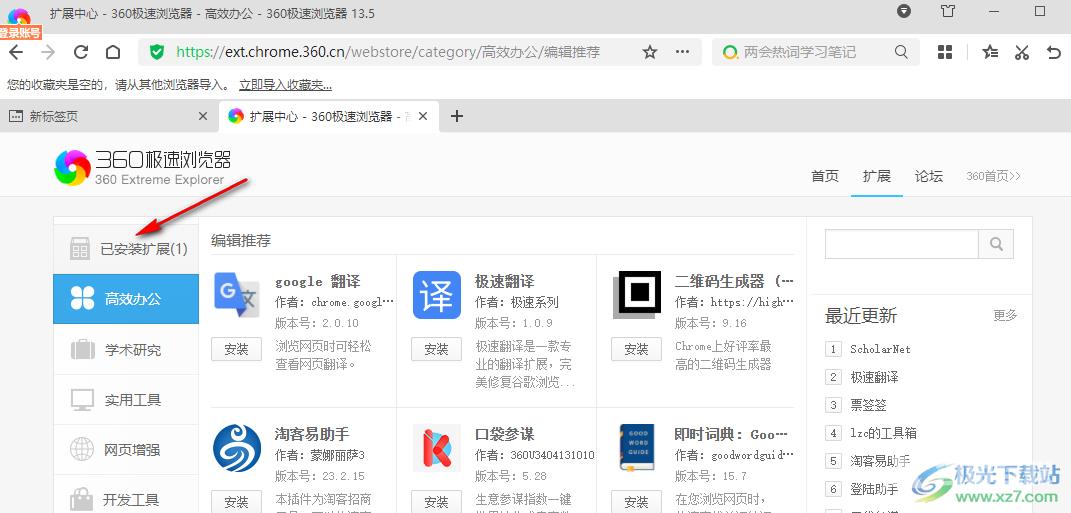Open the browser home page
1071x513 pixels.
click(x=113, y=53)
